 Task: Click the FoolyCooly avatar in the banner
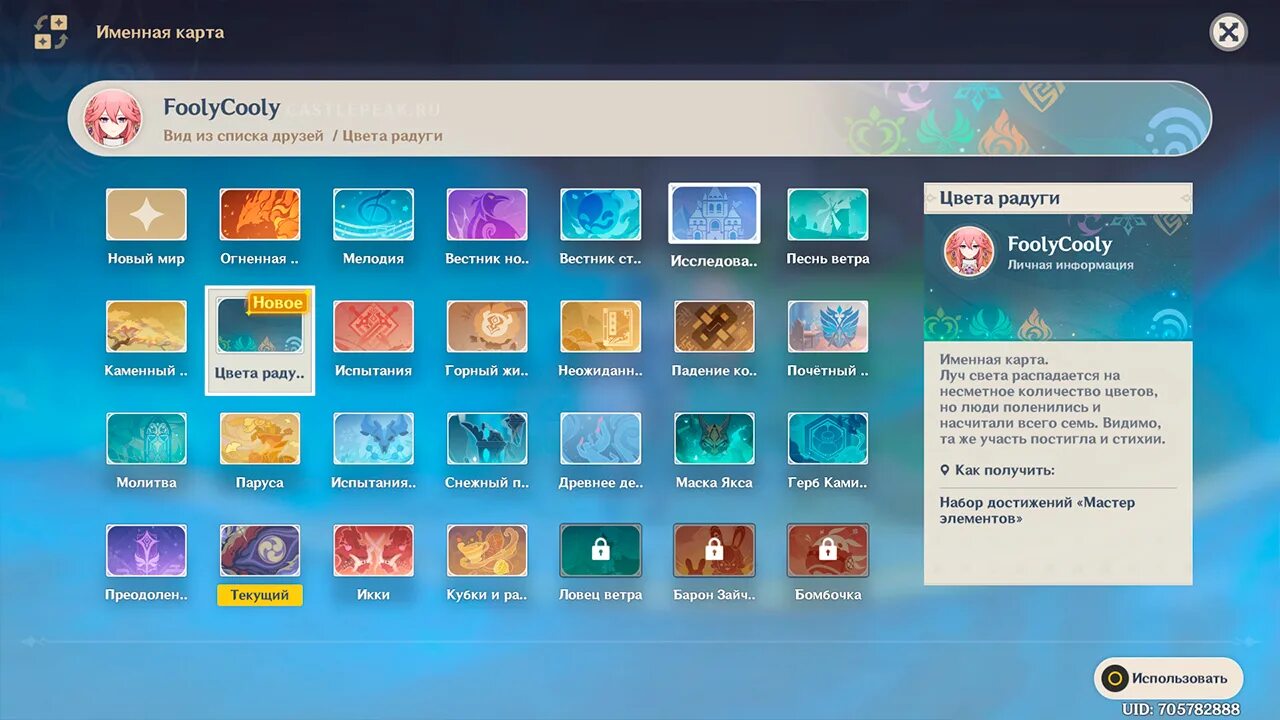112,119
